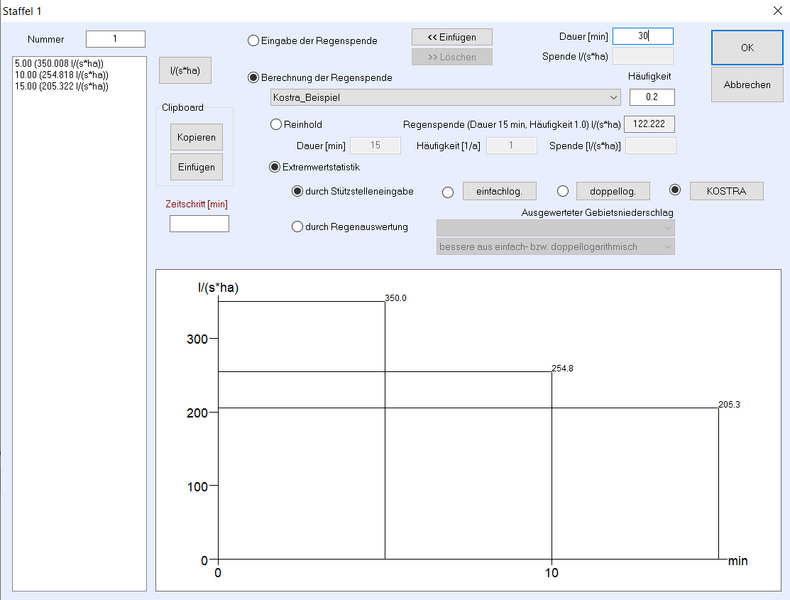The width and height of the screenshot is (790, 600).
Task: Select 'durch Regenauswertung' radio button
Action: click(297, 227)
